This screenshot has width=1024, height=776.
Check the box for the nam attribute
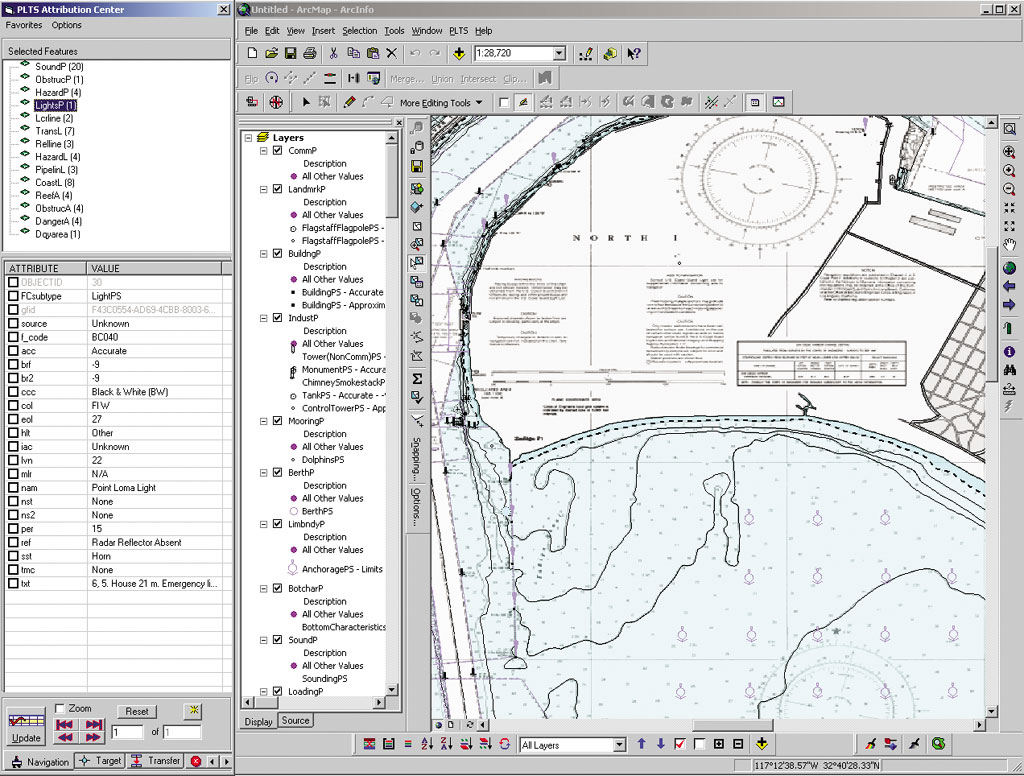[x=13, y=488]
